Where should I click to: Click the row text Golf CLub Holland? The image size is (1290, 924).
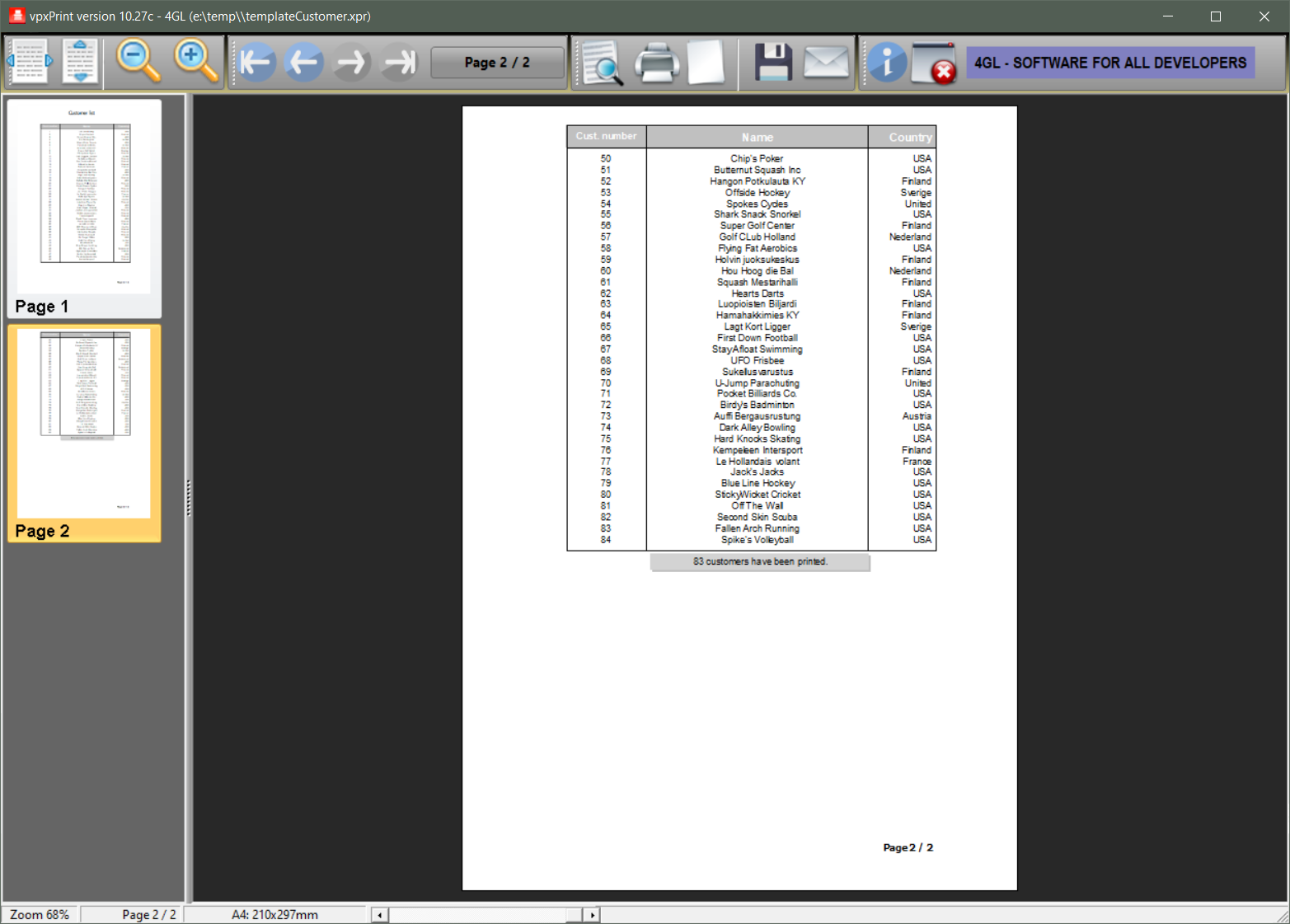[758, 237]
